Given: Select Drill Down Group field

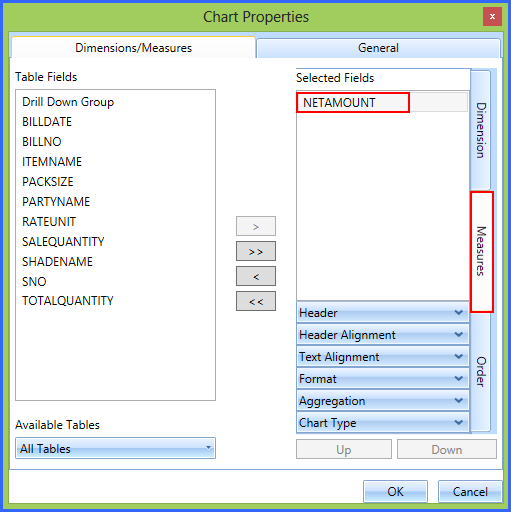Looking at the screenshot, I should pyautogui.click(x=68, y=102).
